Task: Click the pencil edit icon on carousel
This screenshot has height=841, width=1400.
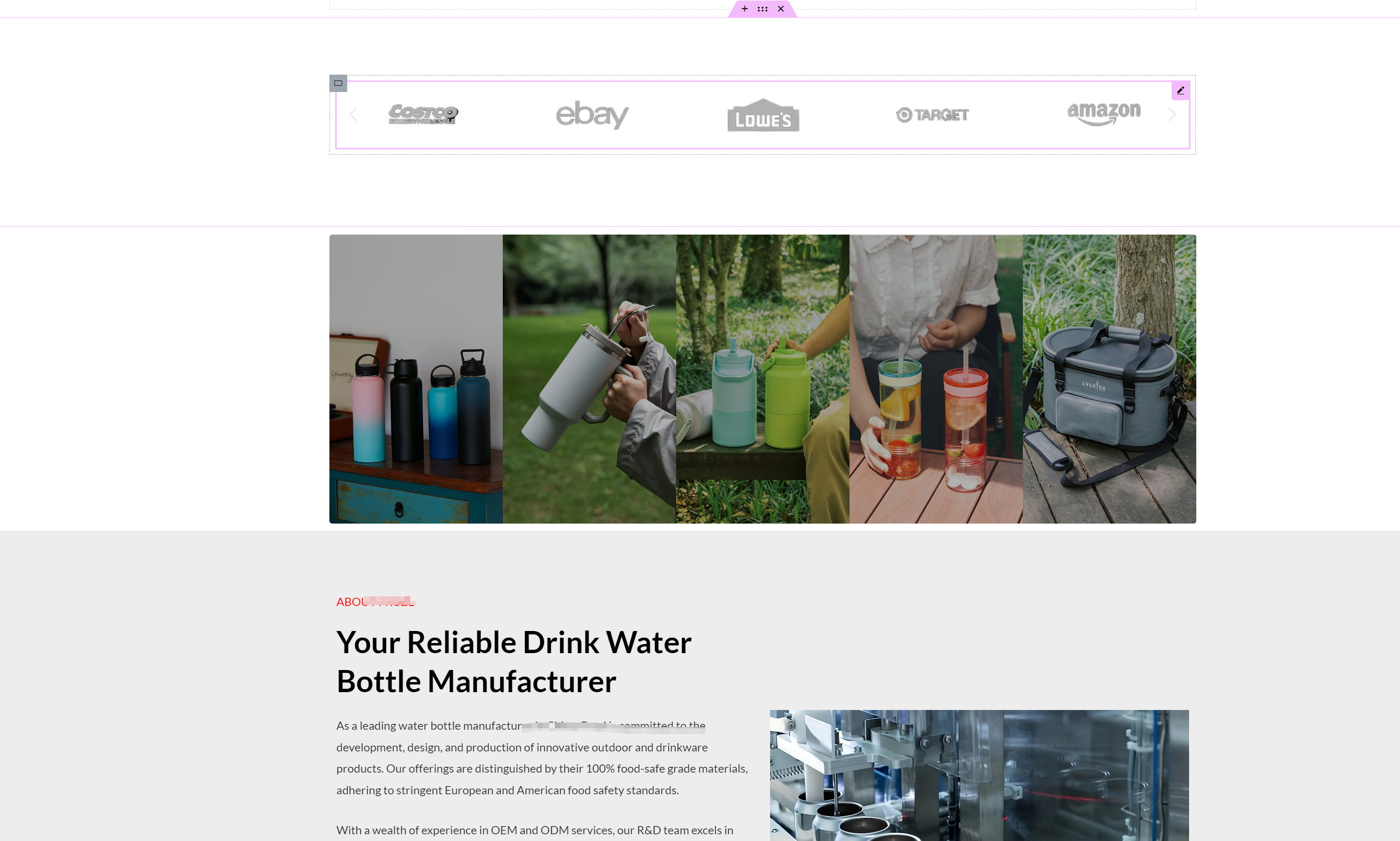Action: 1181,90
